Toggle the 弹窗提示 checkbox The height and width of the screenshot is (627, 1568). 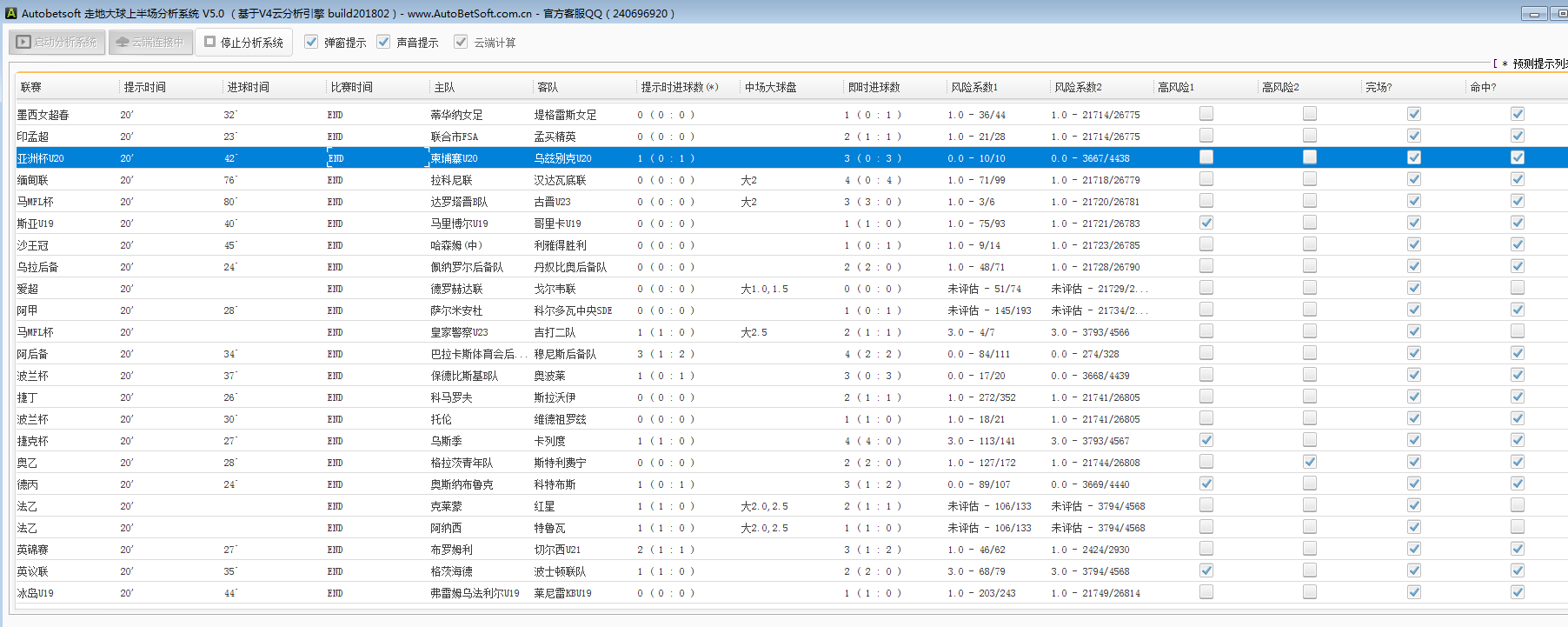[311, 42]
